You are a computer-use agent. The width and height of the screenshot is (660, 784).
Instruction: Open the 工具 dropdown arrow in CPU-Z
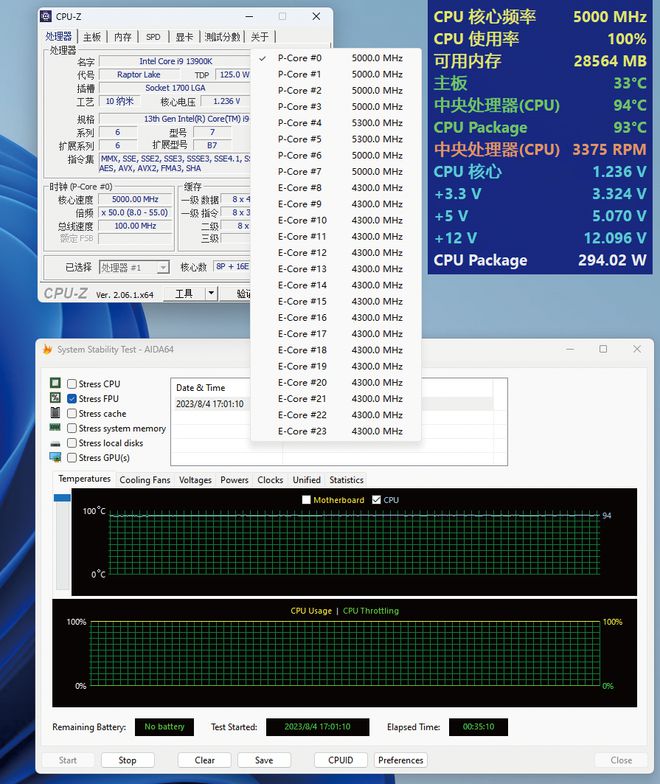(x=212, y=294)
